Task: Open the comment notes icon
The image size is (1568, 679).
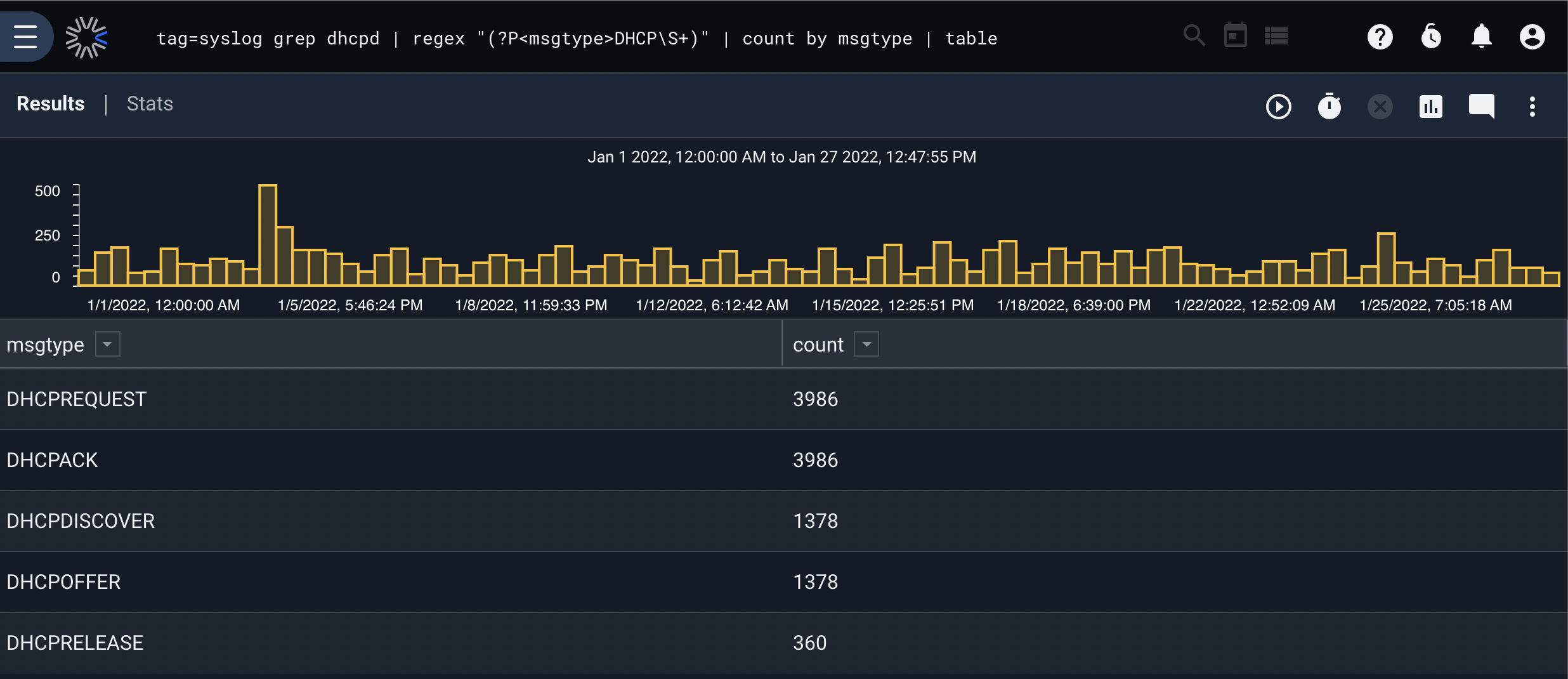Action: tap(1482, 106)
